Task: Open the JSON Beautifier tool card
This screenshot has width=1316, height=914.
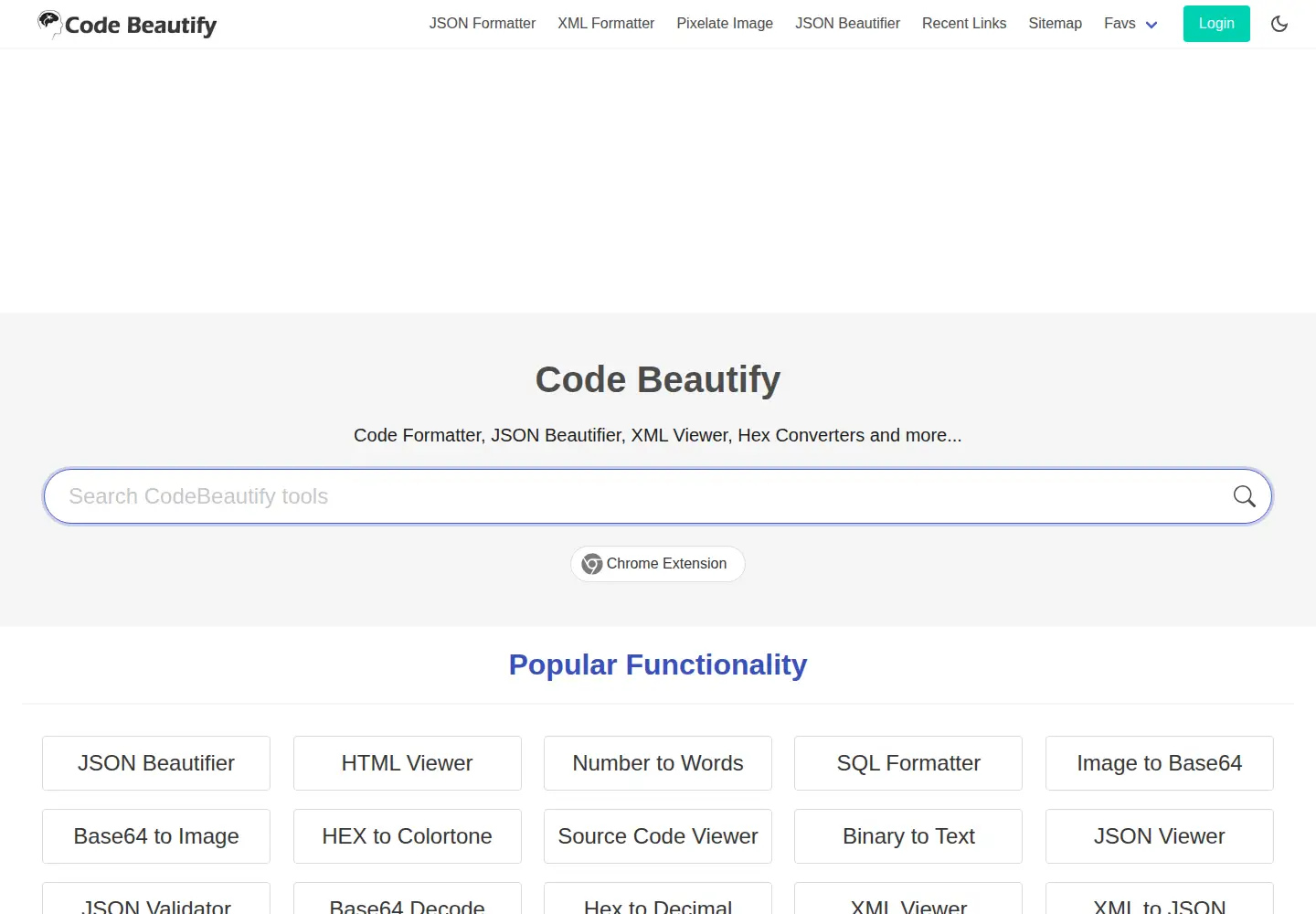Action: (156, 763)
